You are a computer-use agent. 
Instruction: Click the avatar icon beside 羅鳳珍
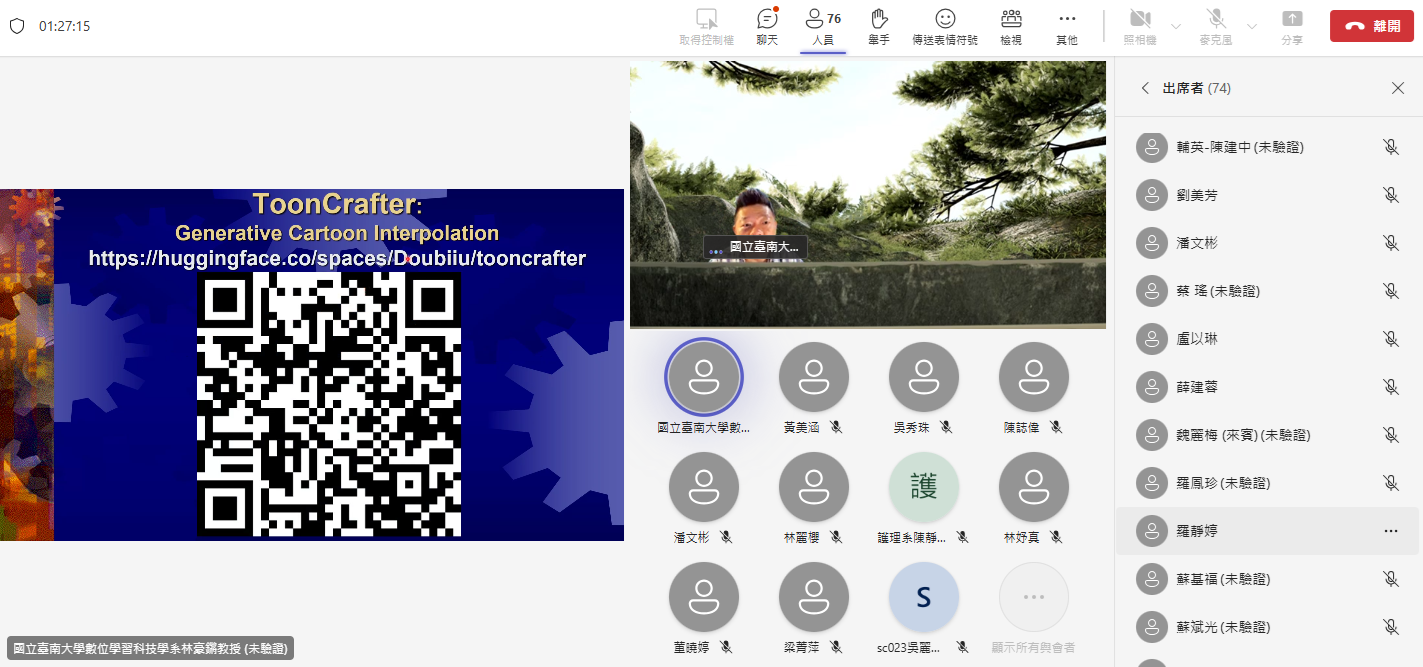point(1152,483)
